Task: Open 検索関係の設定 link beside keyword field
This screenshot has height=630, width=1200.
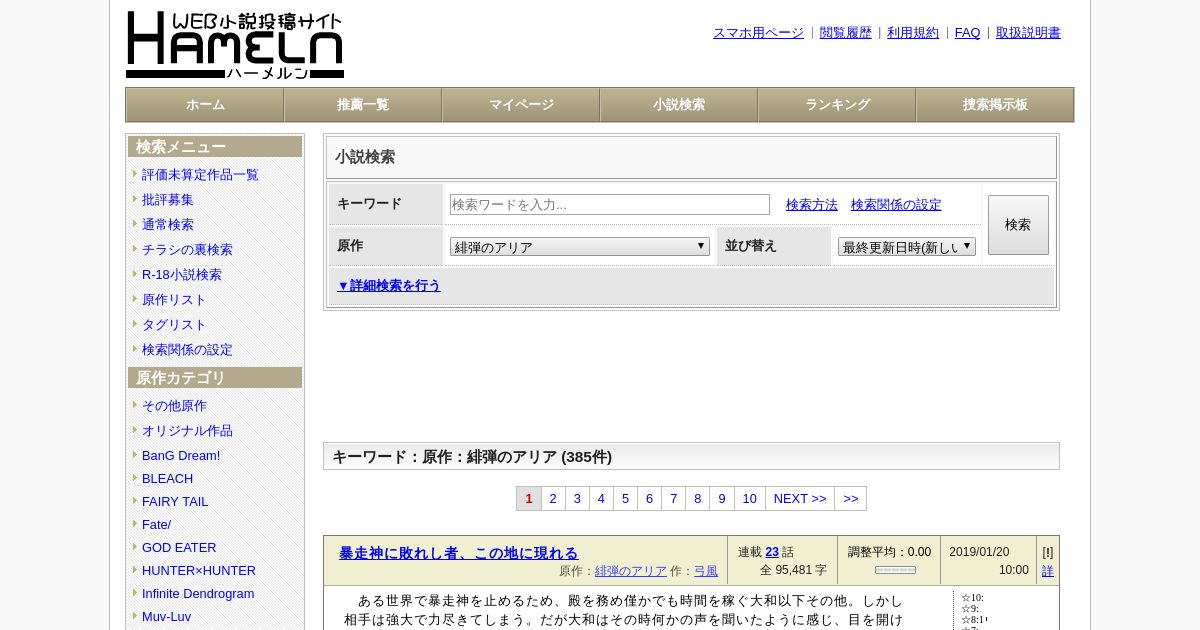Action: coord(896,204)
